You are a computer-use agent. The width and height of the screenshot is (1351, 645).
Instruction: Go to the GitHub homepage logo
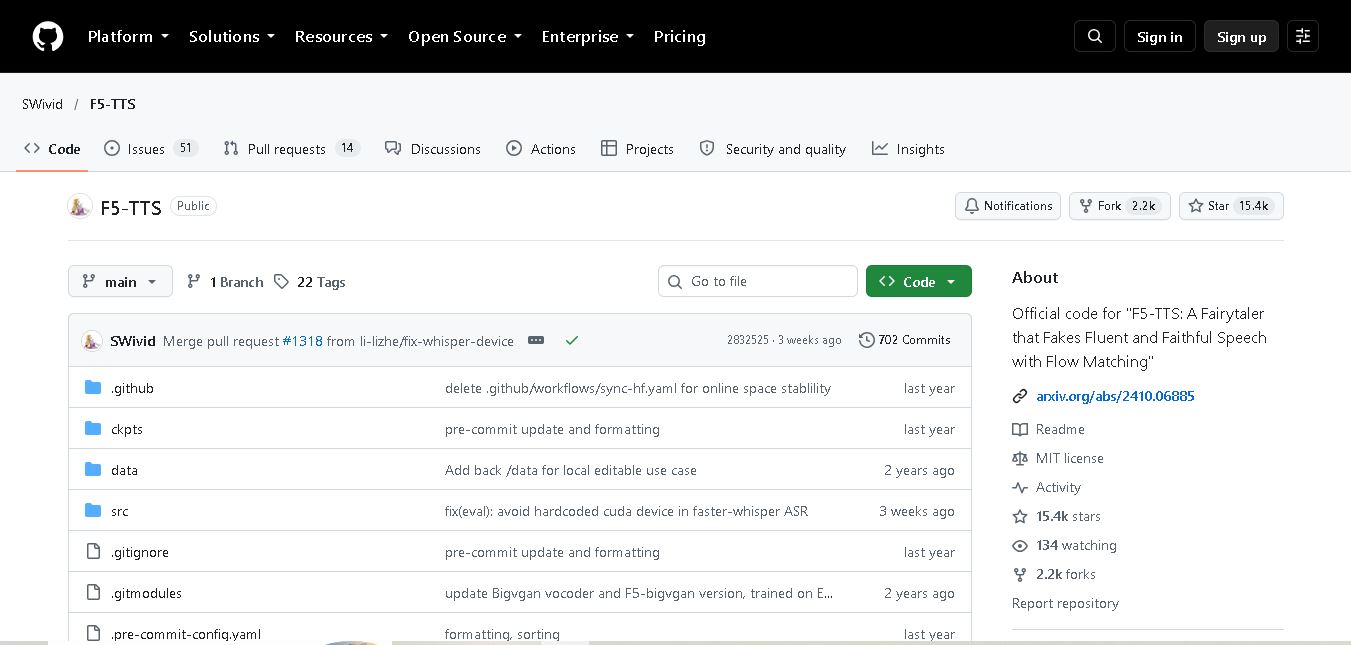click(x=48, y=37)
